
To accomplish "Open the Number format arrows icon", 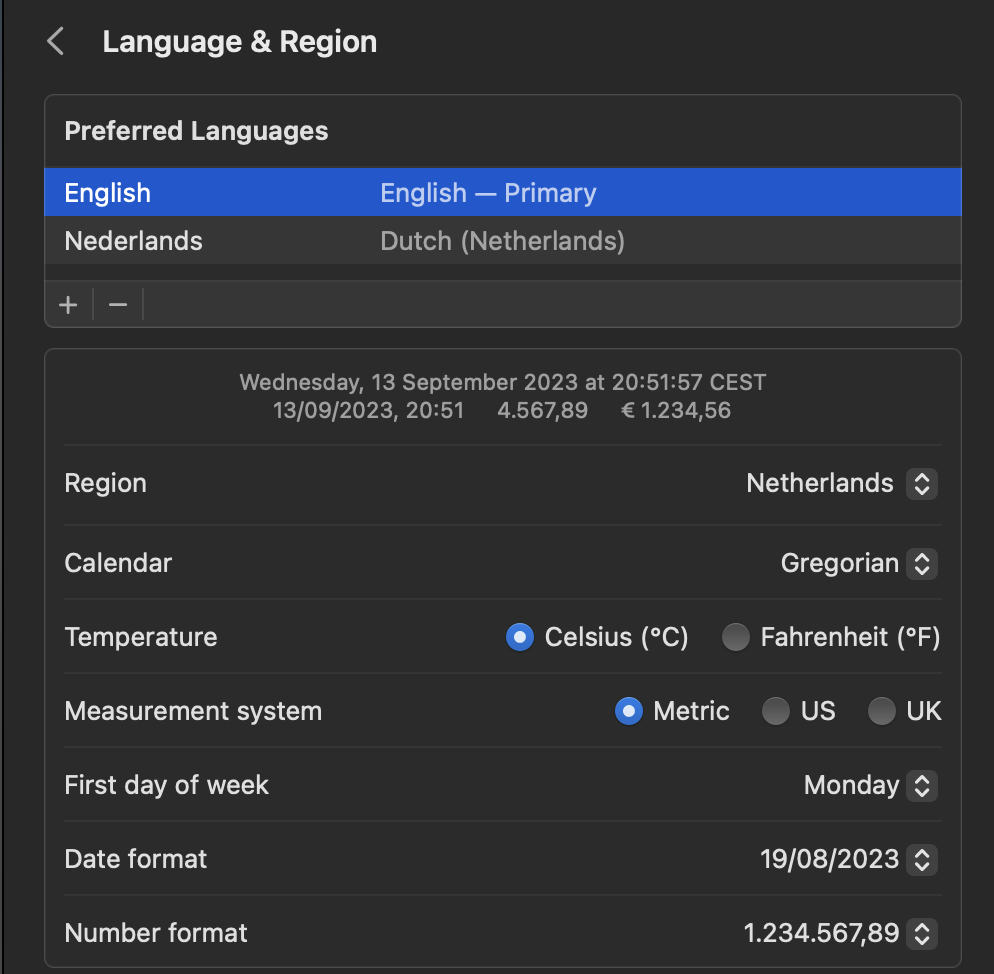I will (922, 933).
